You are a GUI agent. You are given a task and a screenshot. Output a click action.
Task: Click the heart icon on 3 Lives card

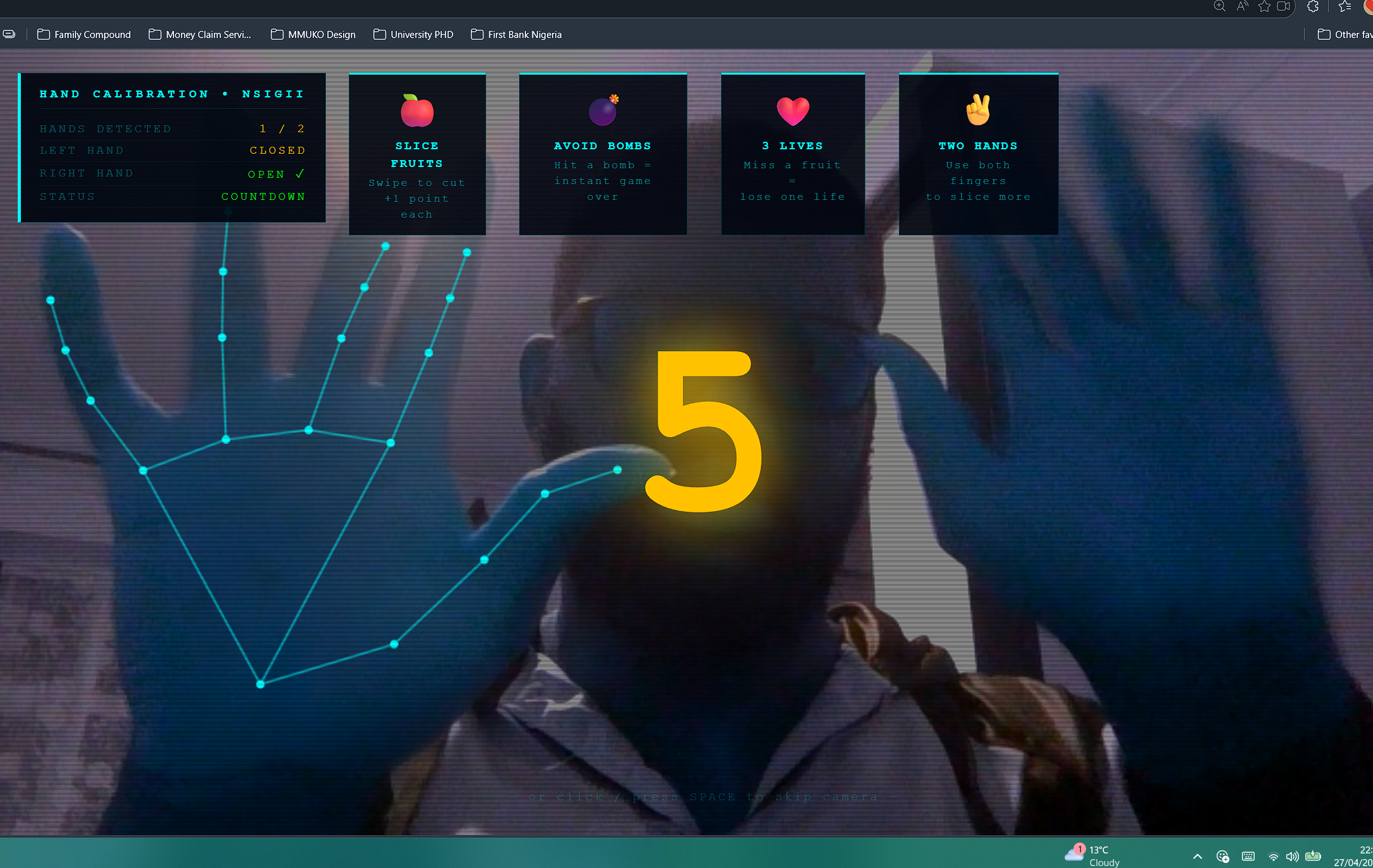pos(793,111)
